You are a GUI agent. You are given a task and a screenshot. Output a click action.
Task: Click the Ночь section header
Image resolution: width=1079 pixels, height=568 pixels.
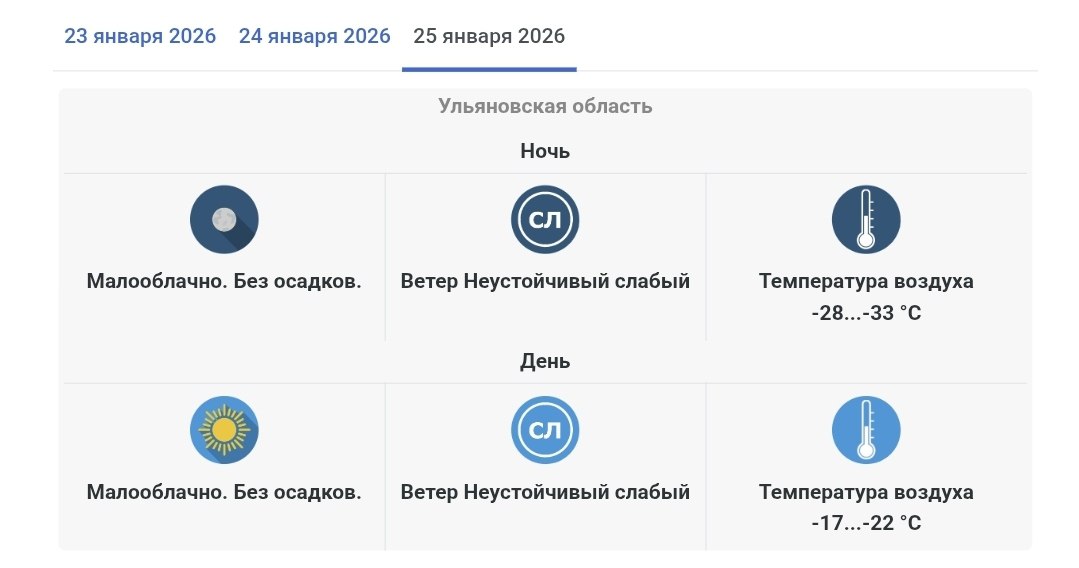(545, 151)
